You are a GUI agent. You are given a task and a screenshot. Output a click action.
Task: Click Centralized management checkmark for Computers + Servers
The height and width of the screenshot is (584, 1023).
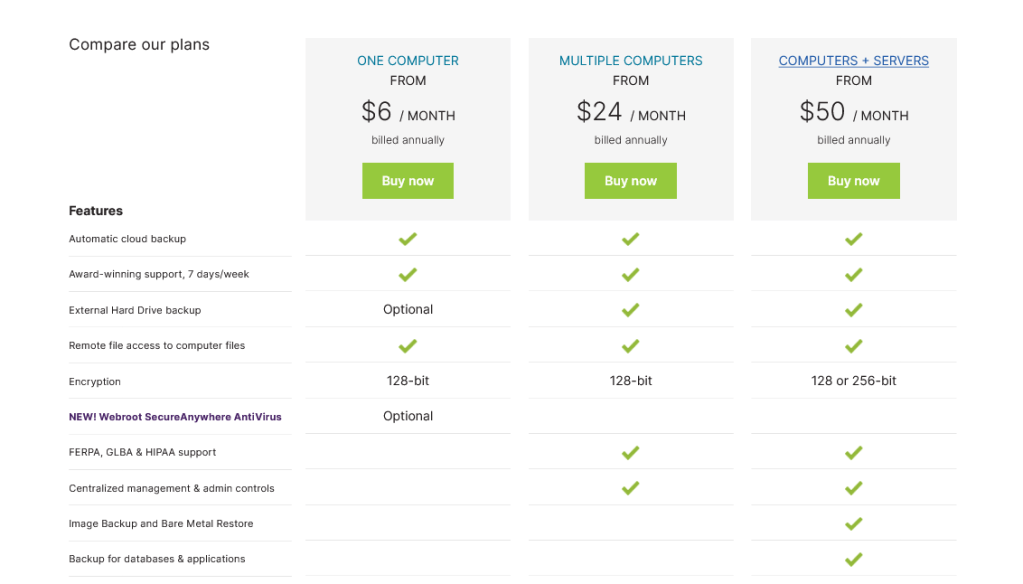pos(853,488)
